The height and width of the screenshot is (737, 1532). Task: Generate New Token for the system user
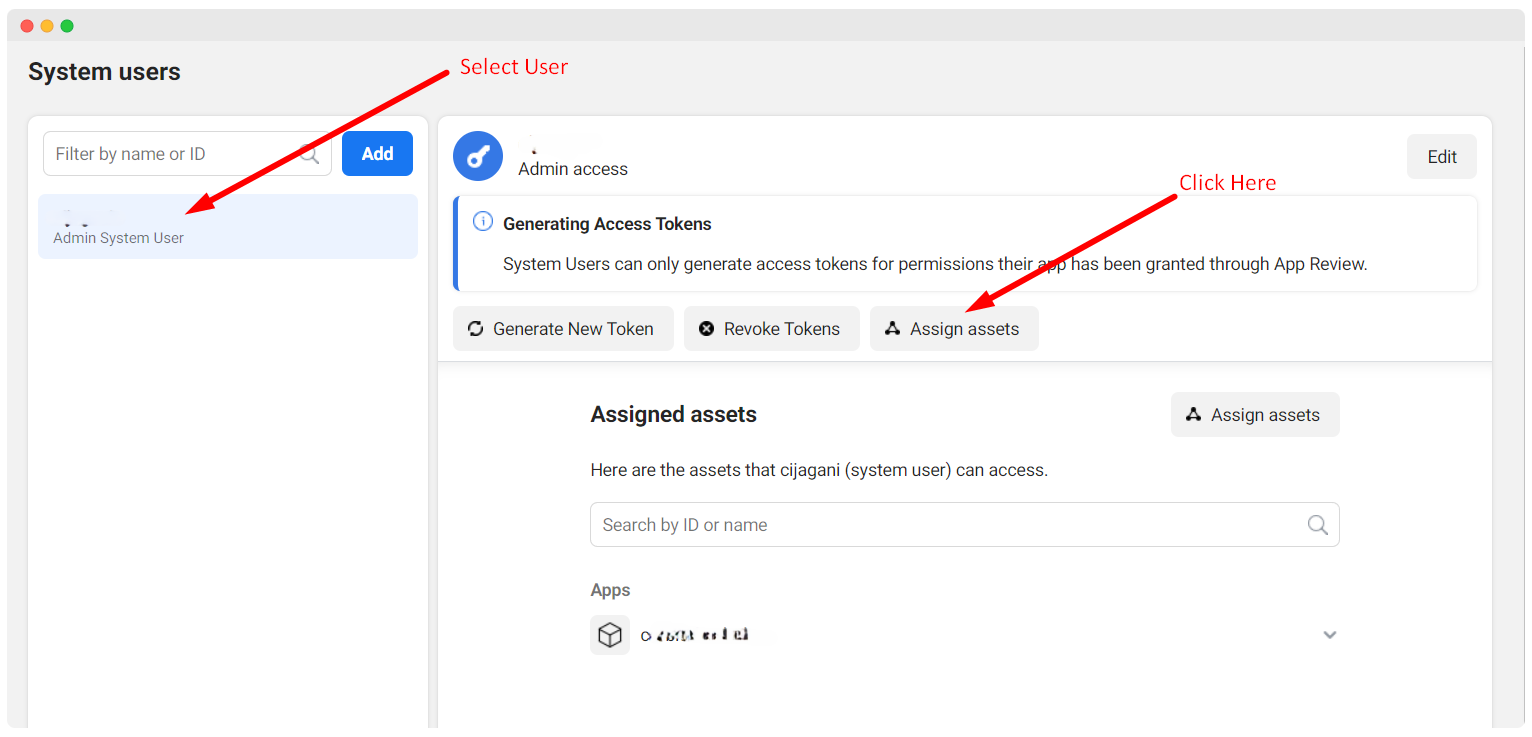point(562,329)
